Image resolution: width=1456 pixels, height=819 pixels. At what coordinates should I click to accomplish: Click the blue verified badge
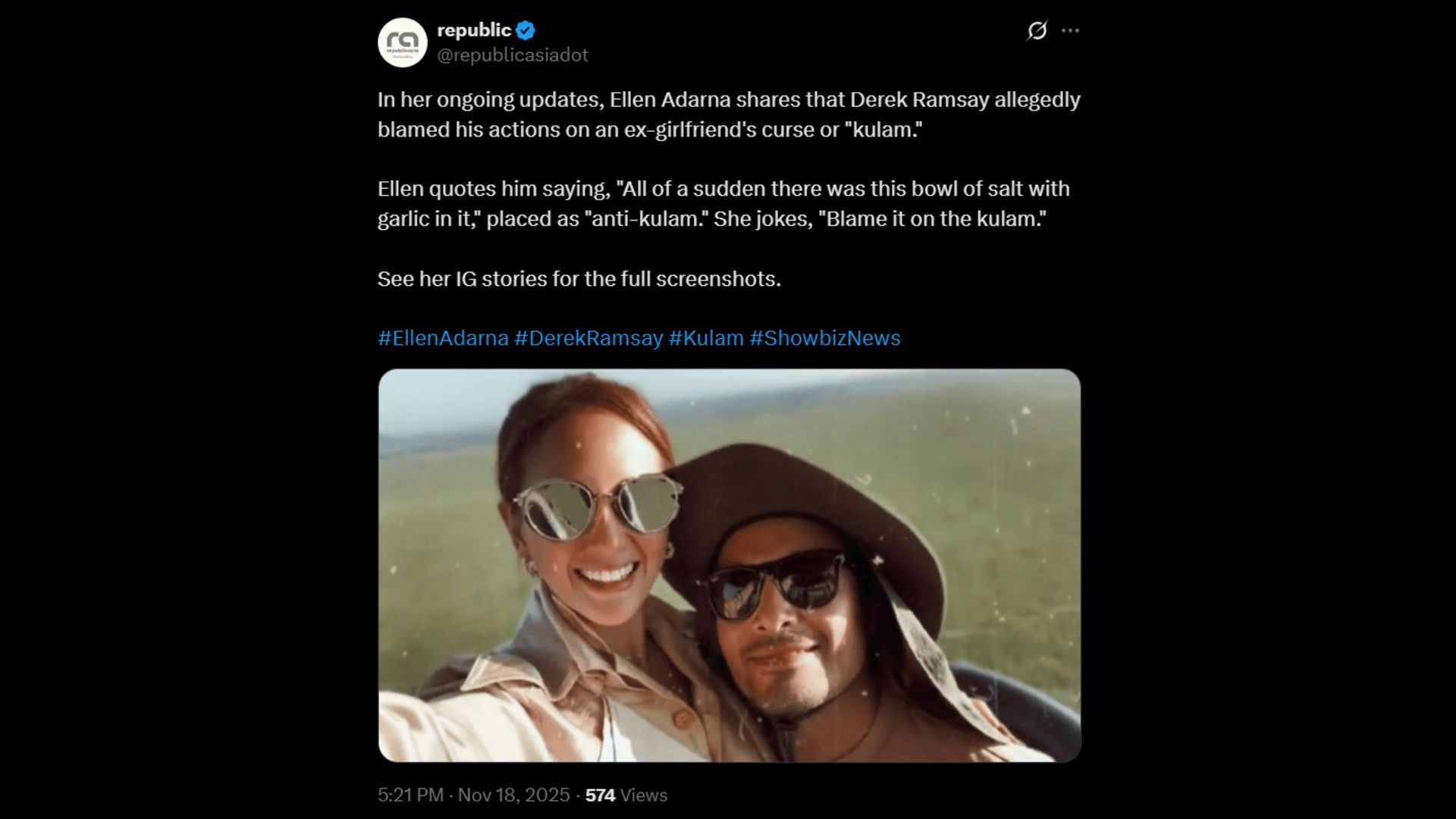coord(526,30)
